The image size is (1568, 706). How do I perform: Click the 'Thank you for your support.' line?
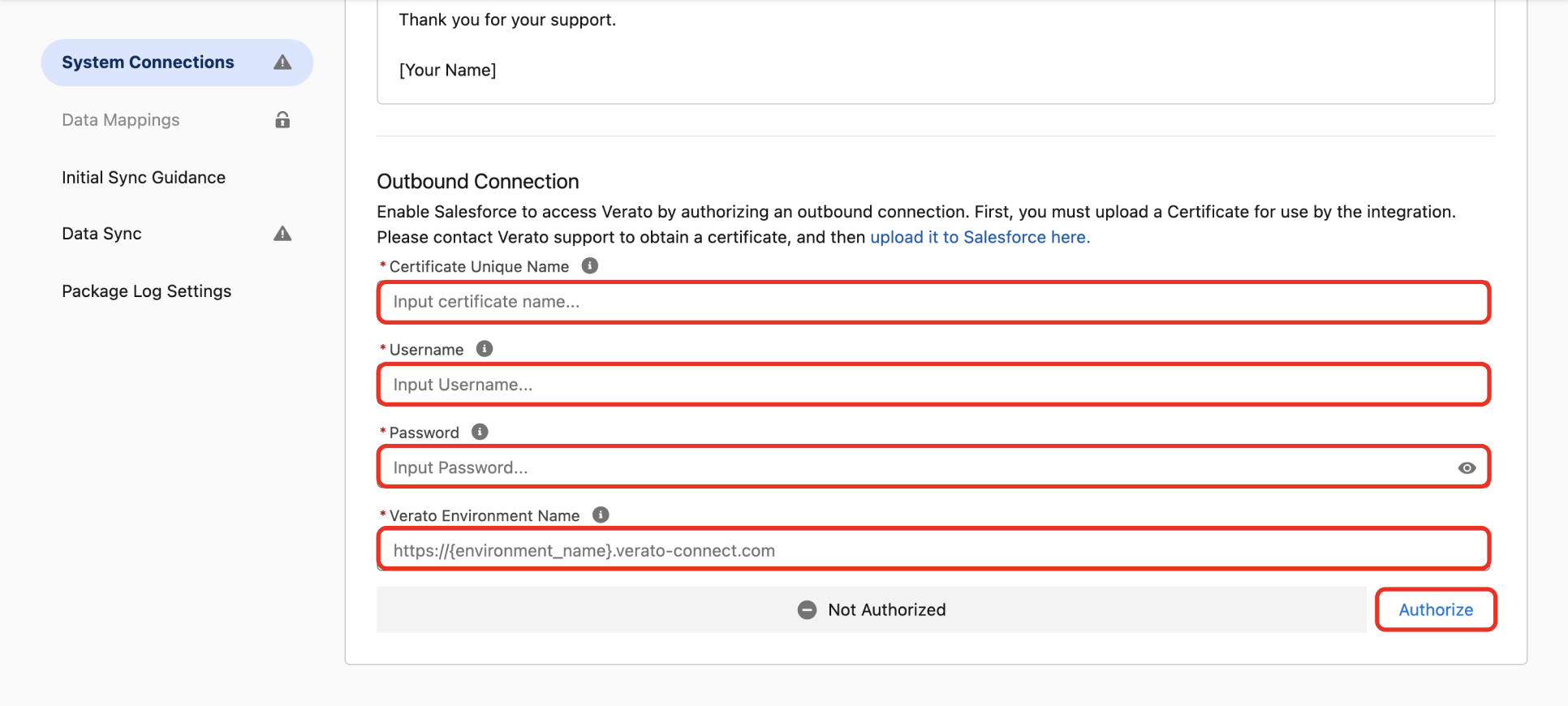click(507, 19)
